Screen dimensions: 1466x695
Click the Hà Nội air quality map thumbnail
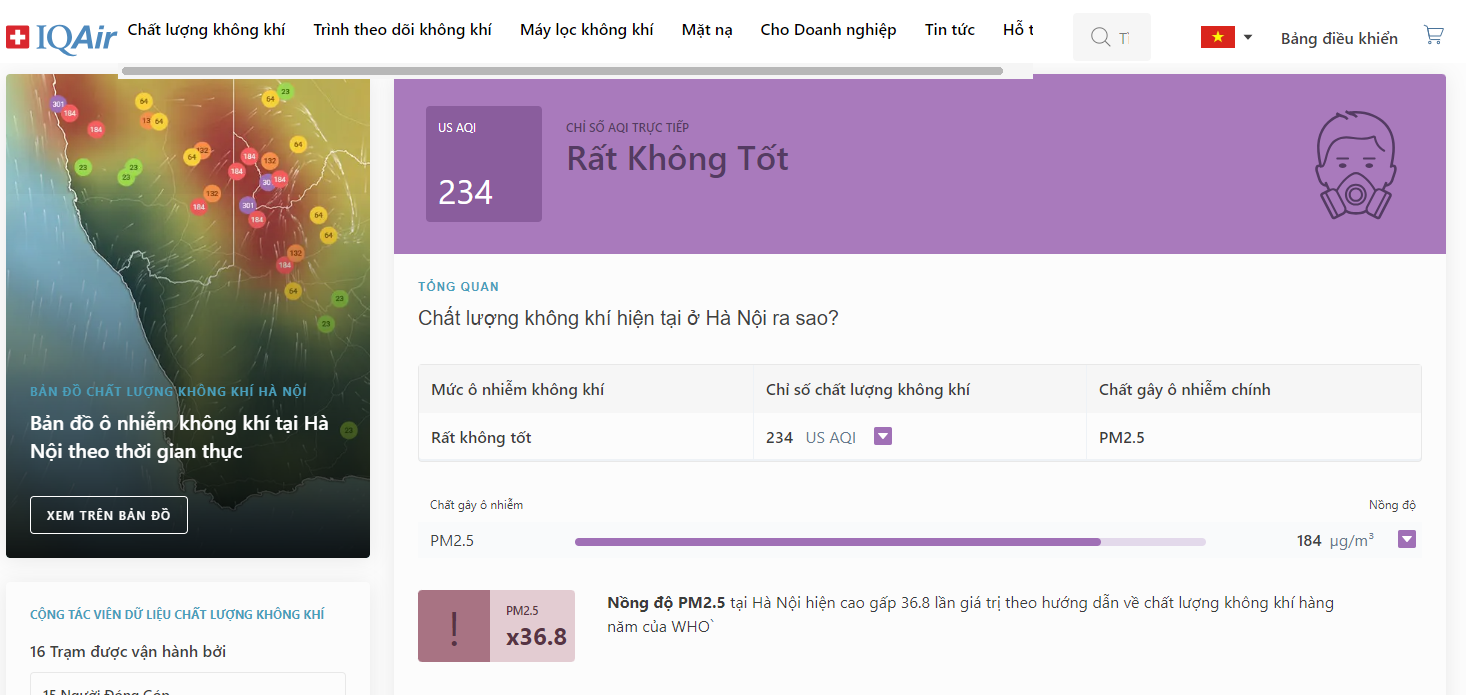(188, 316)
